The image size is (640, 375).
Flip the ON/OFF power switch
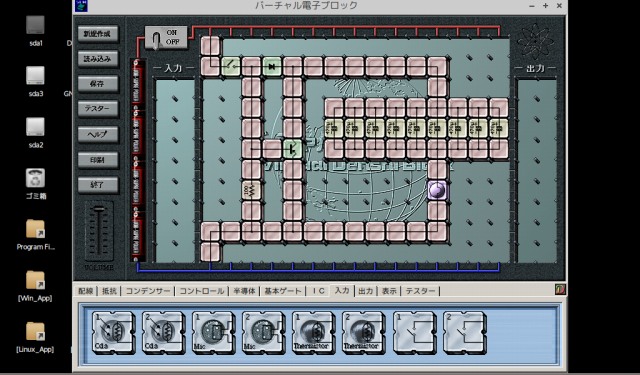[x=166, y=38]
